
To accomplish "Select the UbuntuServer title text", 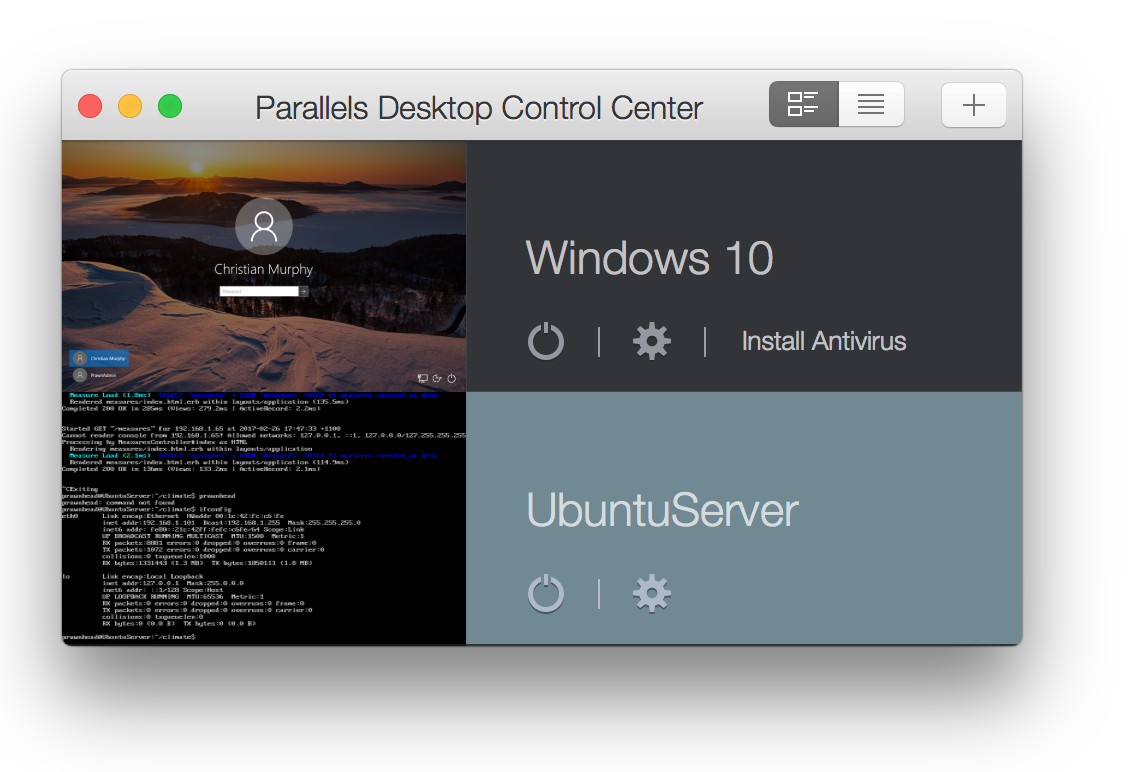I will click(x=662, y=510).
